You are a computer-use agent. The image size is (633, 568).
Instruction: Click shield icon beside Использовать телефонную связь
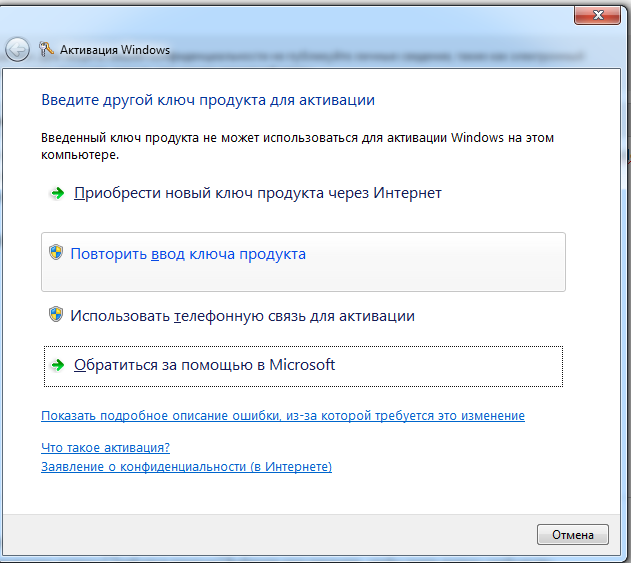coord(56,314)
